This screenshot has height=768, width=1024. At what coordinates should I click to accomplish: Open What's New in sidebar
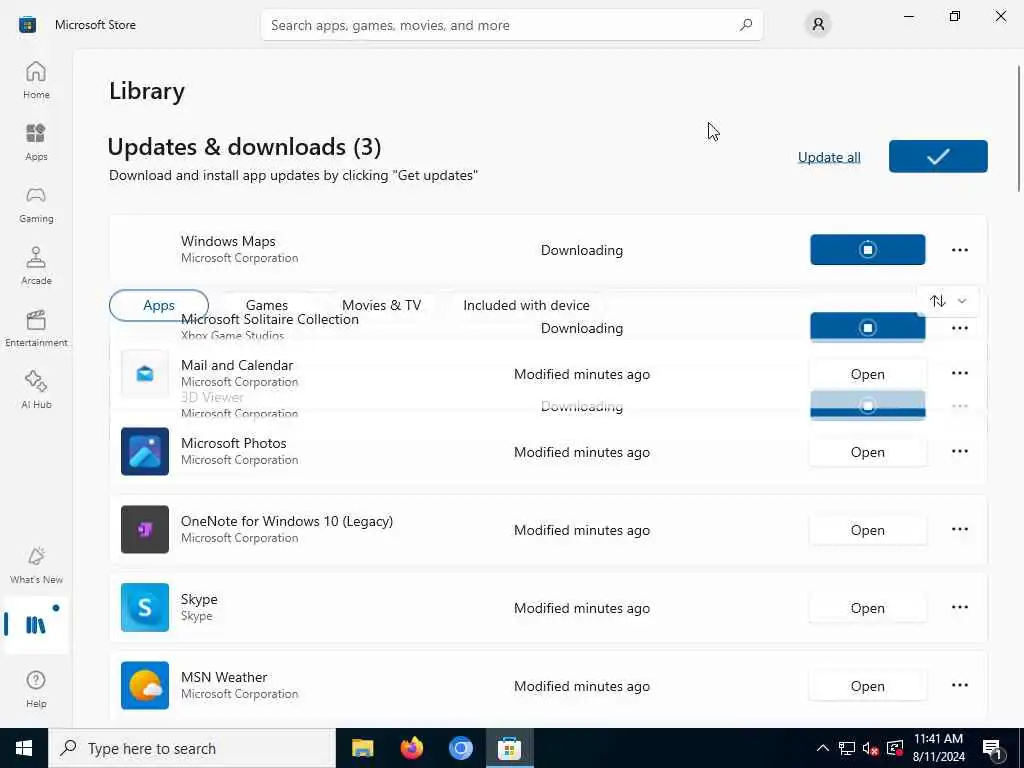pos(36,566)
